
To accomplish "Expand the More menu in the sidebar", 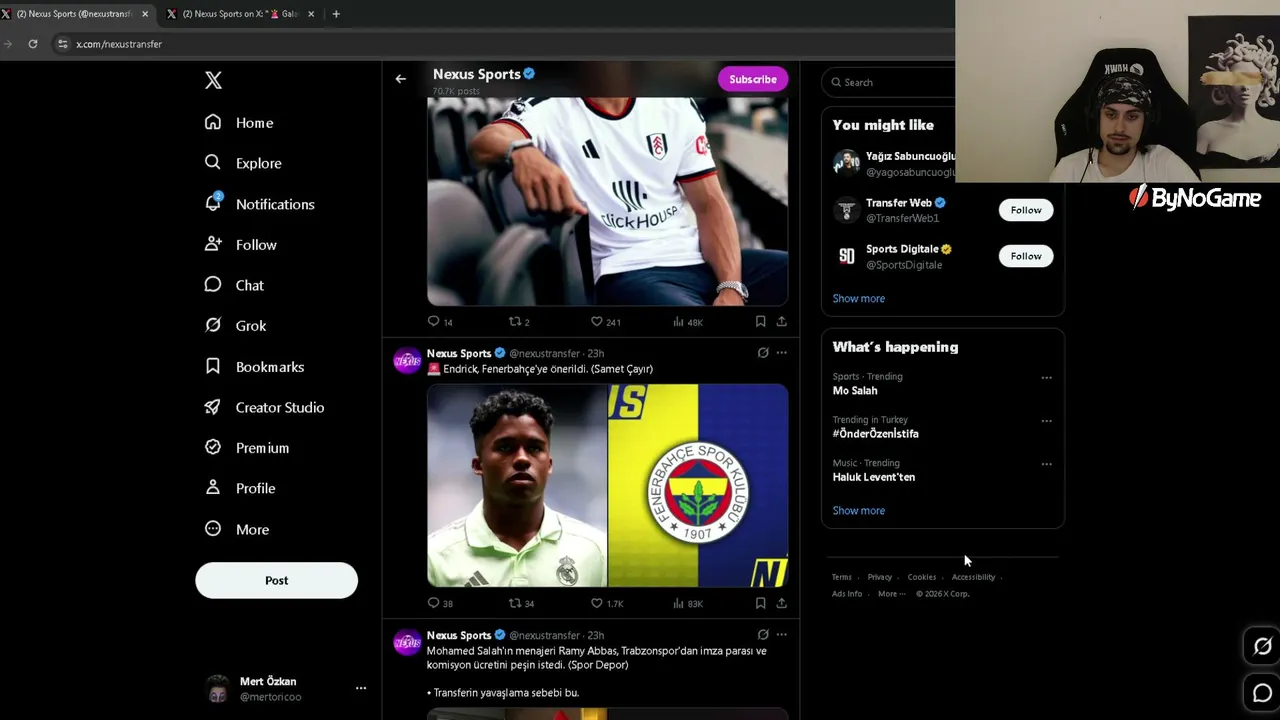I will pos(236,529).
